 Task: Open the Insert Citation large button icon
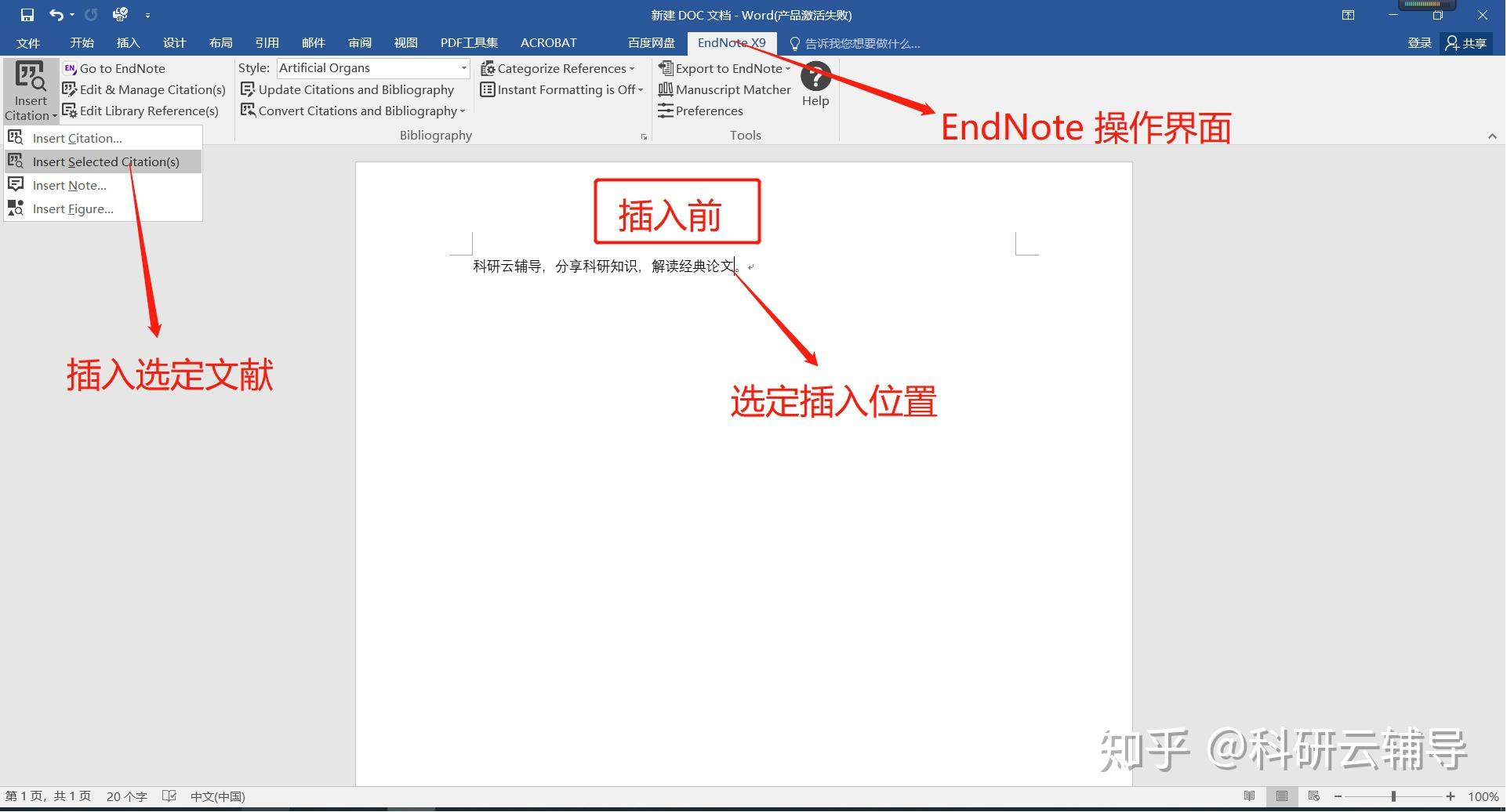tap(31, 76)
